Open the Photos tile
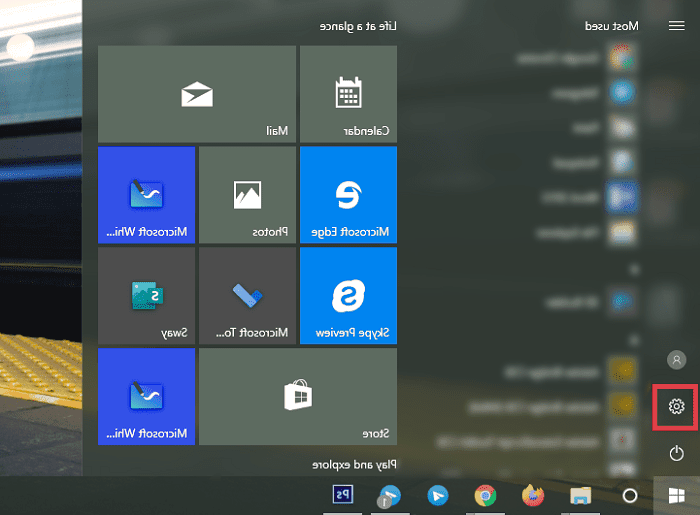This screenshot has width=700, height=515. pos(247,194)
